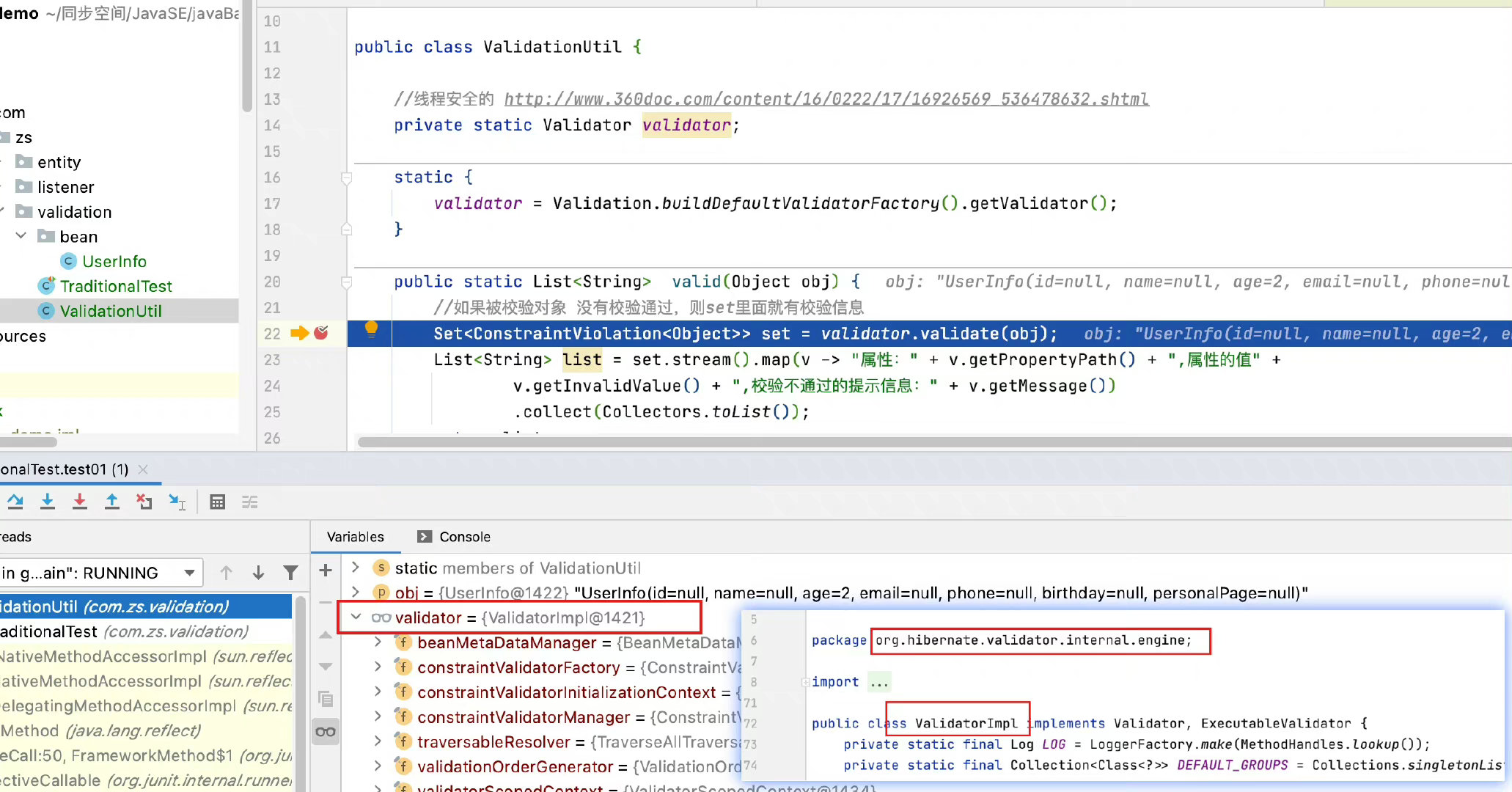Switch to the Console tab
Image resolution: width=1512 pixels, height=792 pixels.
[x=454, y=537]
